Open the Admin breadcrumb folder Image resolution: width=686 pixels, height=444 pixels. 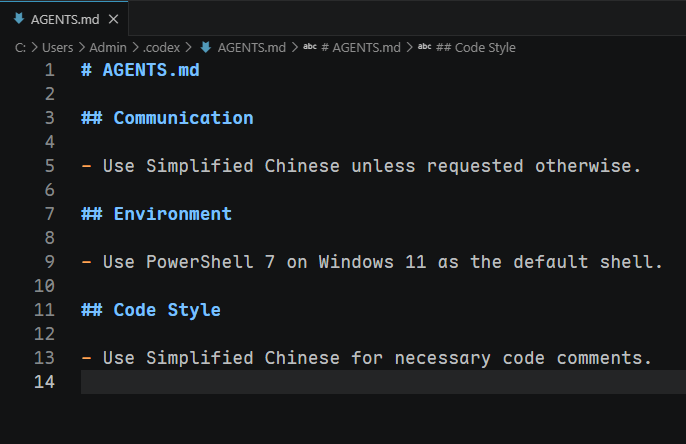108,48
